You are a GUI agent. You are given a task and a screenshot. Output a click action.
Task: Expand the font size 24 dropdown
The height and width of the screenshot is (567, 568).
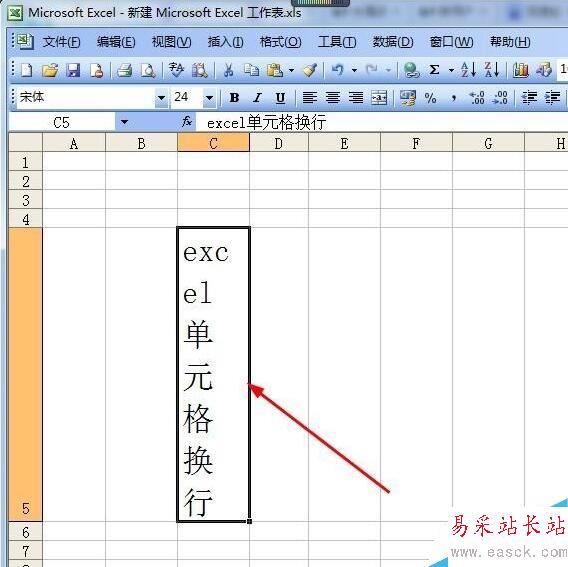point(209,97)
